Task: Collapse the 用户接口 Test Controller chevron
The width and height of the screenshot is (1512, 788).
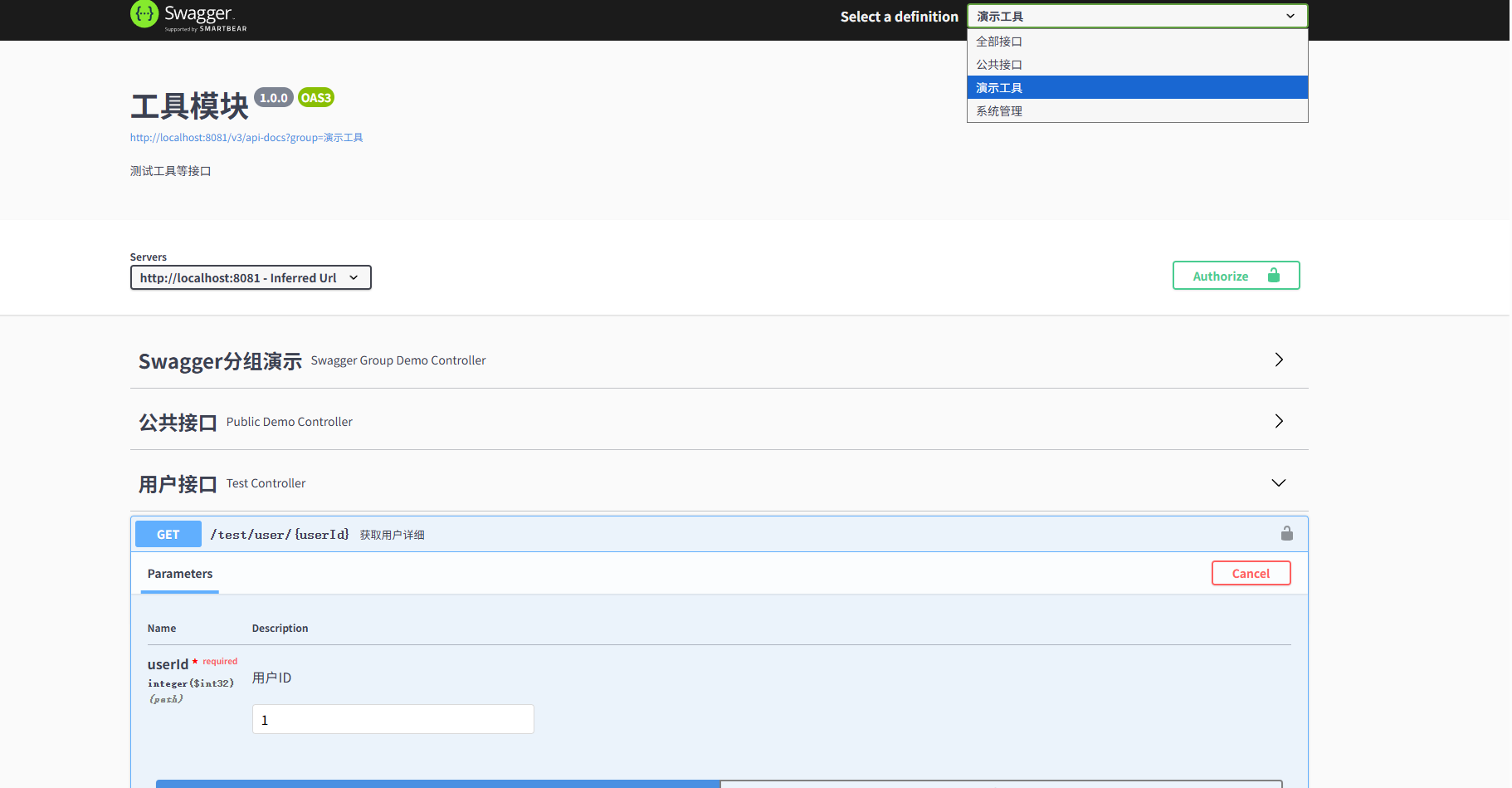Action: (x=1279, y=482)
